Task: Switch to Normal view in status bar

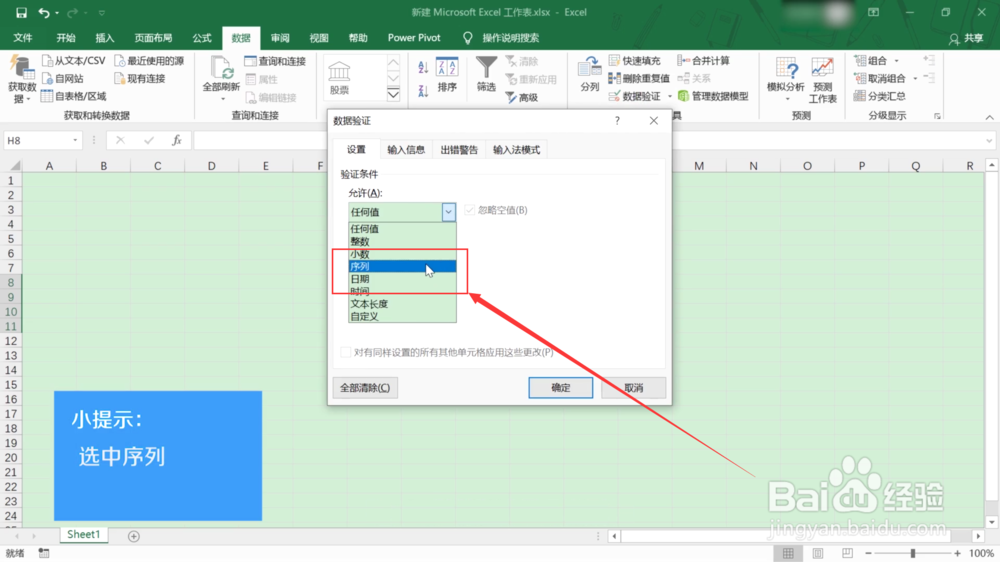Action: pos(788,553)
